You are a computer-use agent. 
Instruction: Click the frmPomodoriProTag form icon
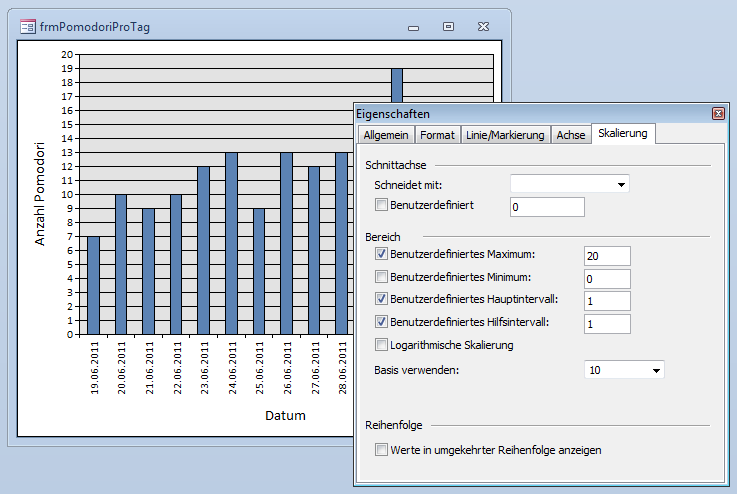[x=27, y=26]
